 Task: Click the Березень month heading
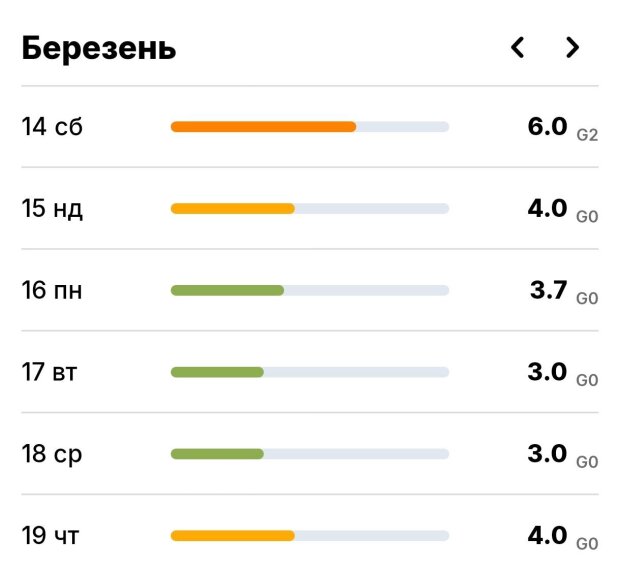tap(99, 48)
